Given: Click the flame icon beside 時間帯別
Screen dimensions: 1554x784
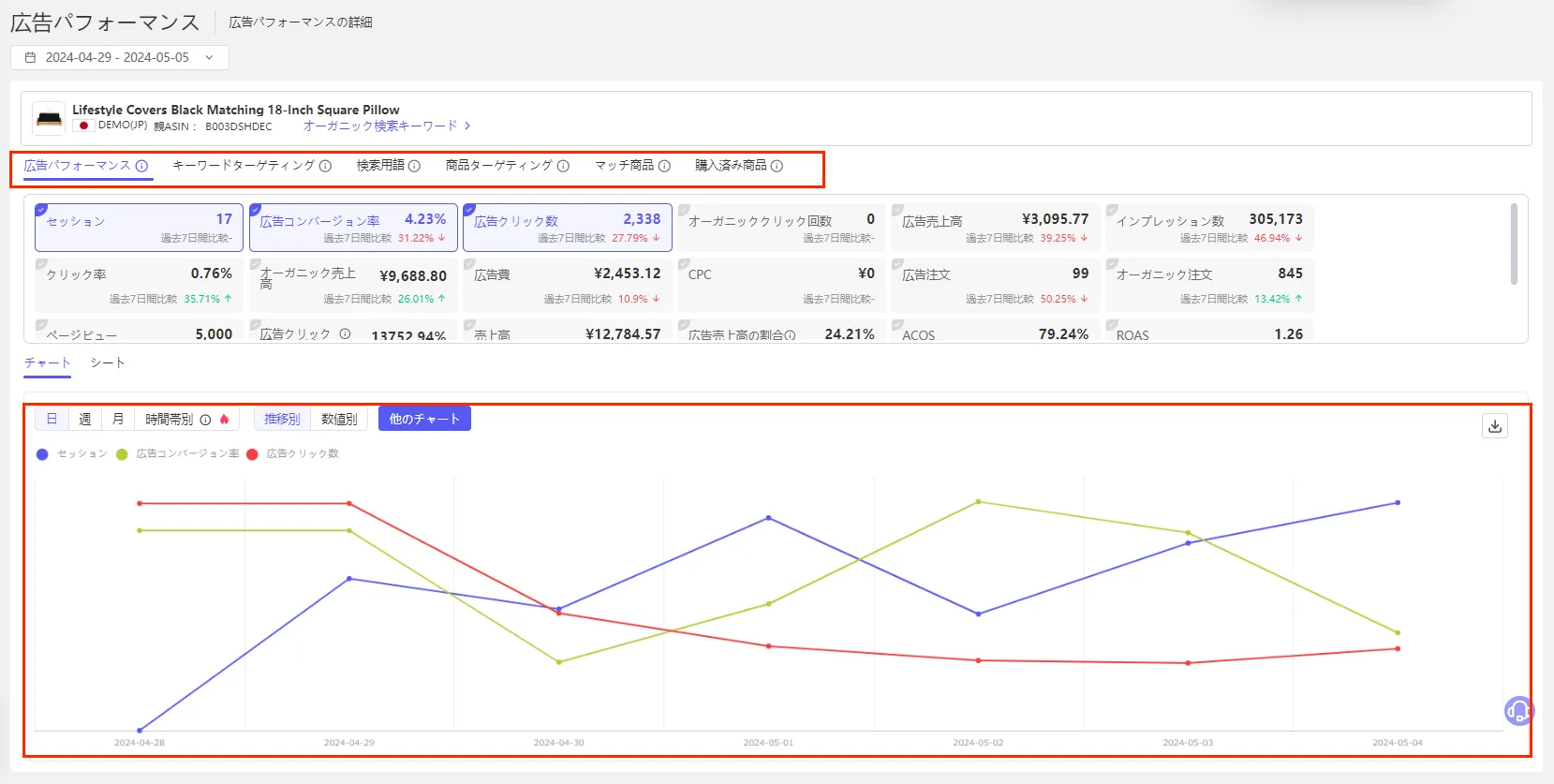Looking at the screenshot, I should pyautogui.click(x=224, y=420).
